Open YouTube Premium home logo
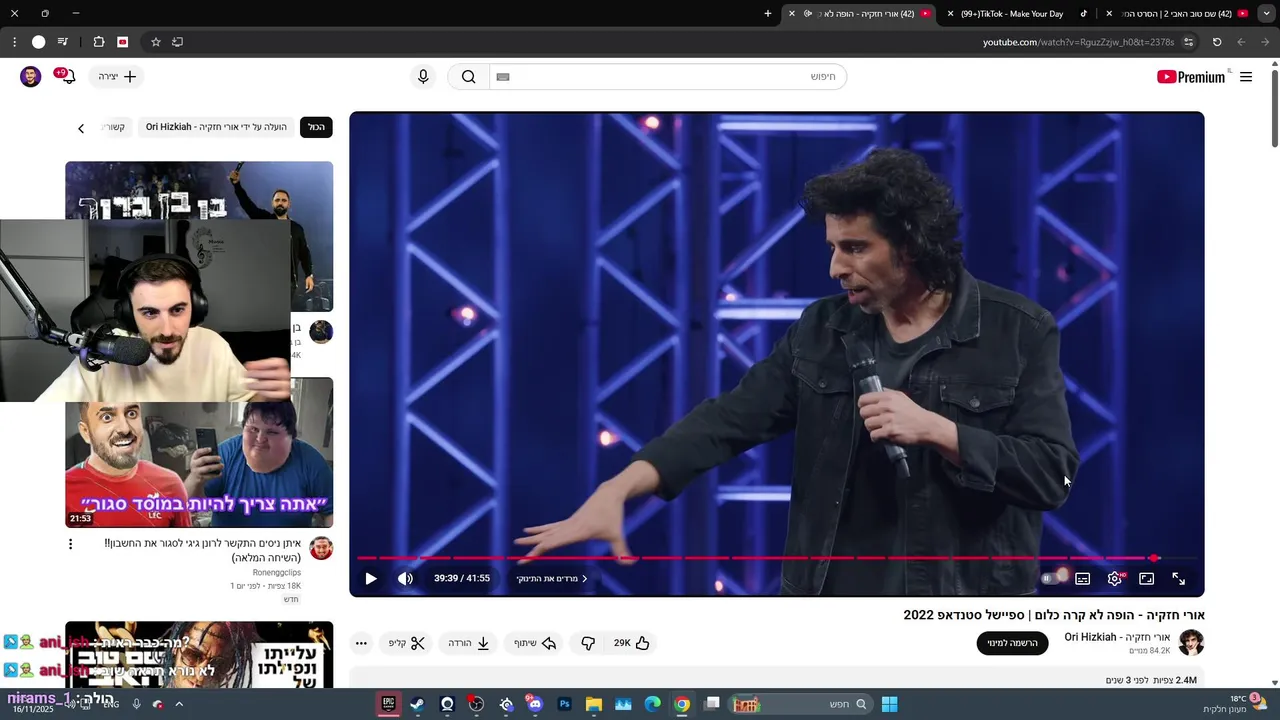Viewport: 1280px width, 720px height. (x=1192, y=77)
